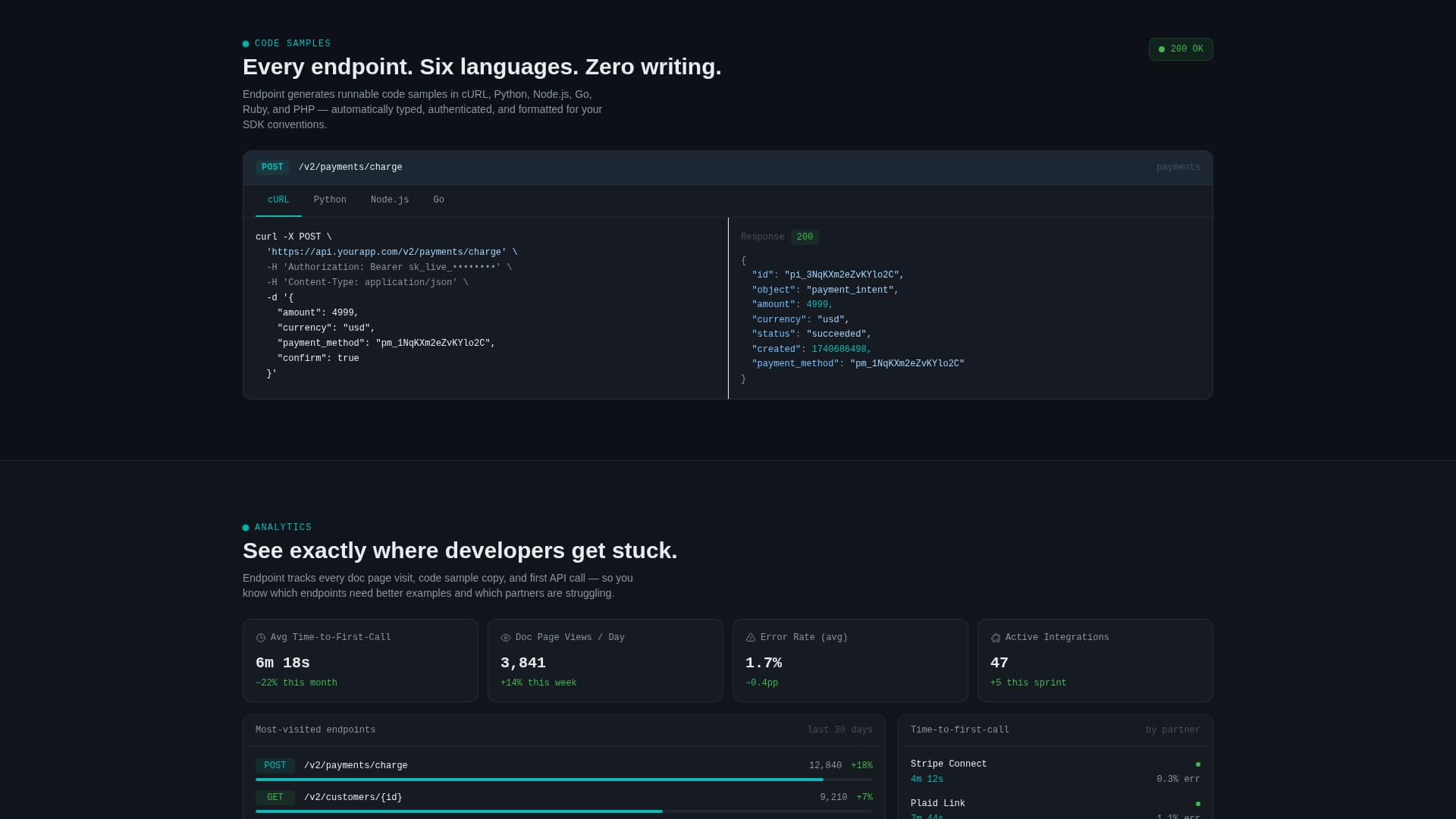Click the teal dot beside CODE SAMPLES

tap(246, 44)
